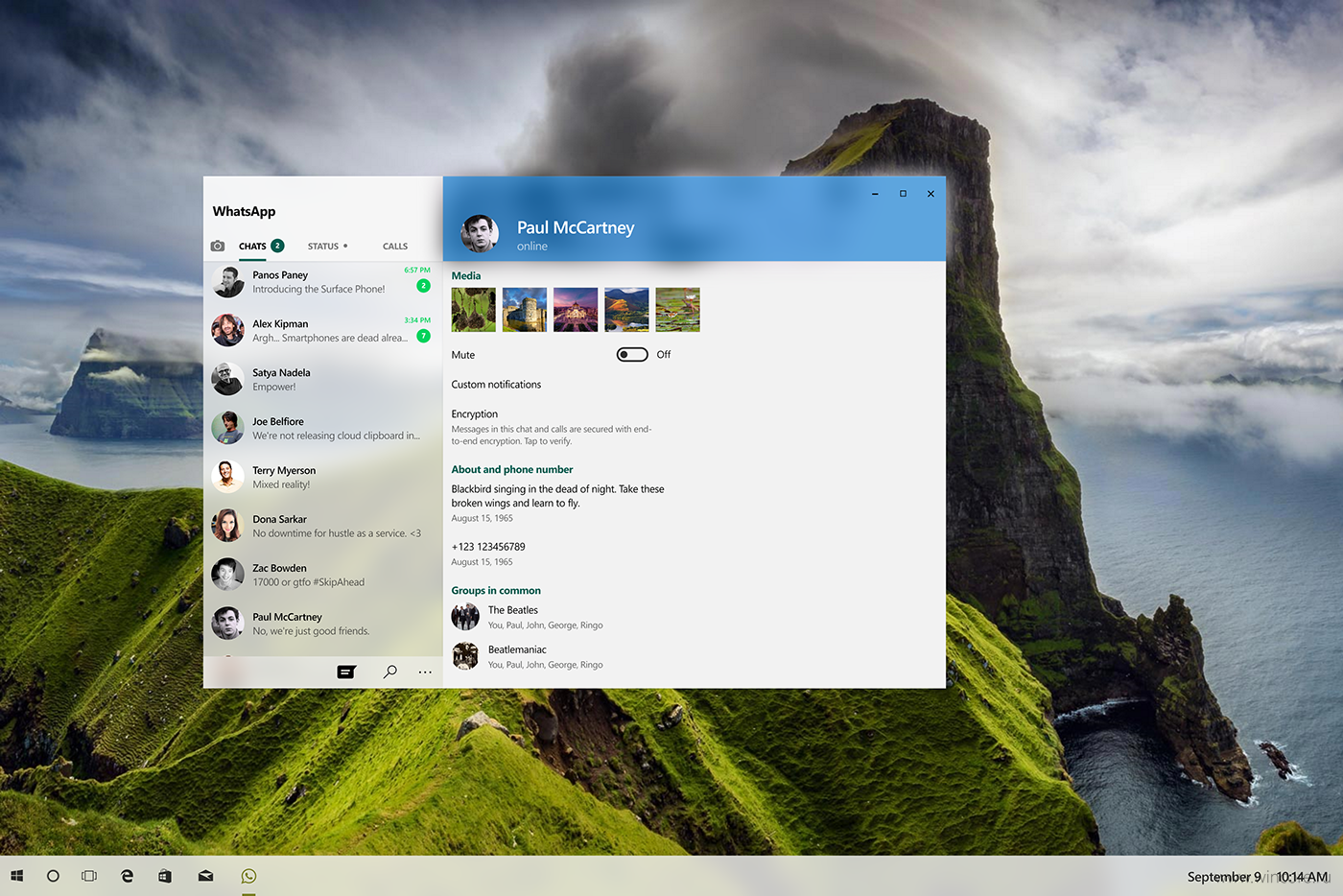The height and width of the screenshot is (896, 1343).
Task: Open the green farmland media thumbnail
Action: (677, 310)
